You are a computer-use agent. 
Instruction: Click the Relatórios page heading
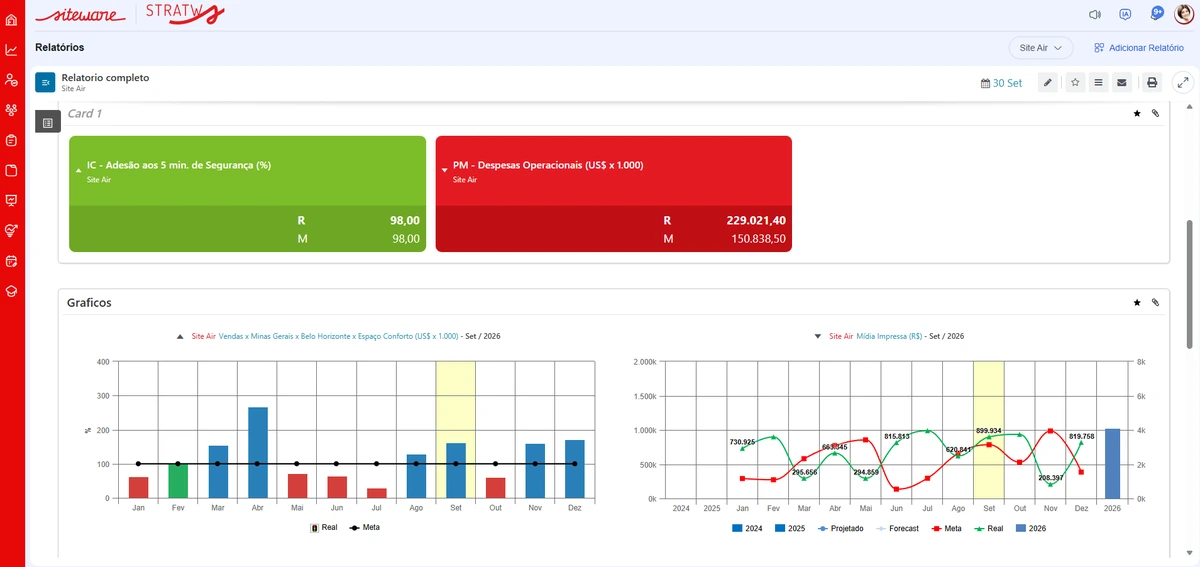[x=59, y=47]
